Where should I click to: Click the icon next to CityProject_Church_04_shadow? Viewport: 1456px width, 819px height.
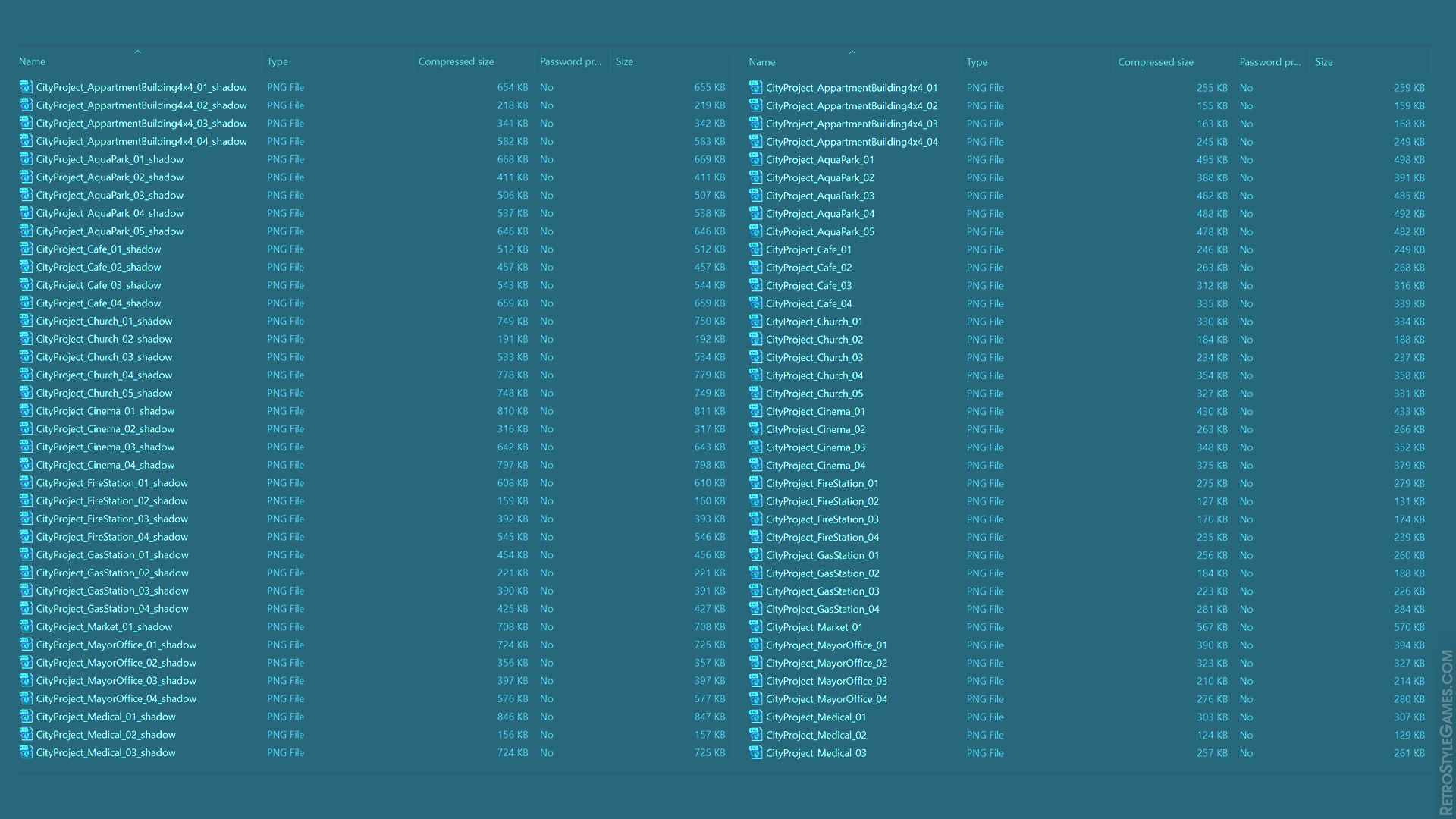point(26,375)
